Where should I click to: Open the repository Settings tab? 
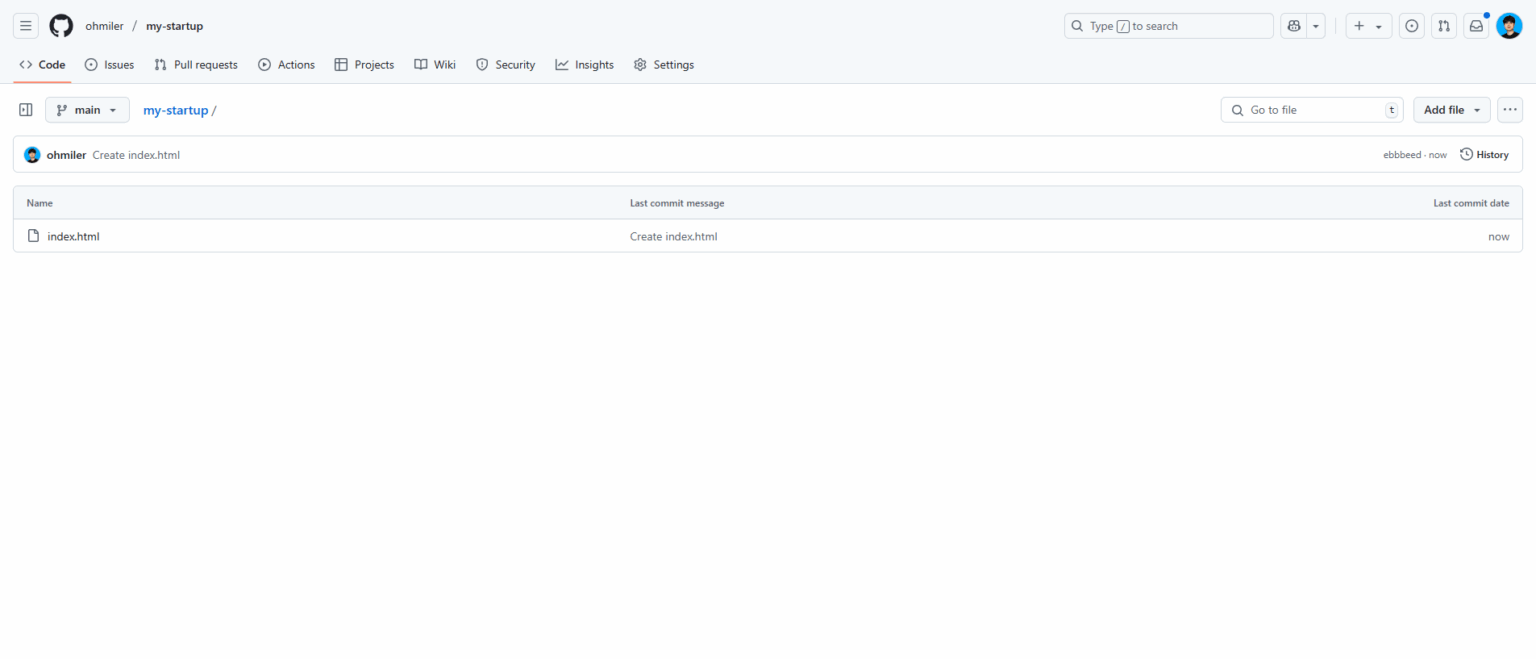click(664, 64)
